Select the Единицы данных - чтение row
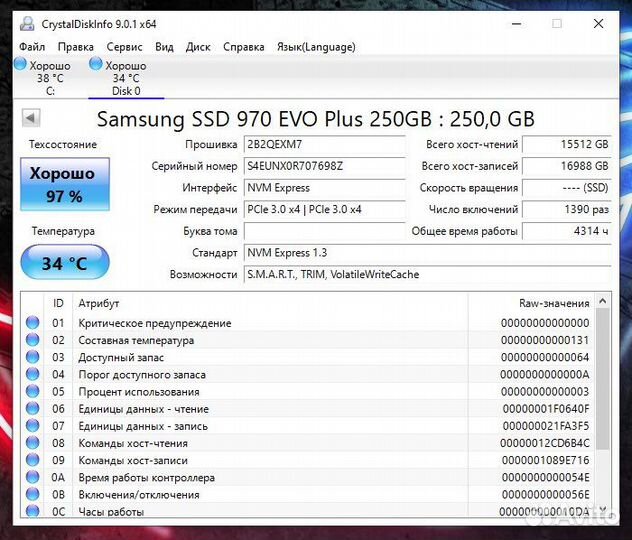This screenshot has width=632, height=540. pyautogui.click(x=308, y=409)
